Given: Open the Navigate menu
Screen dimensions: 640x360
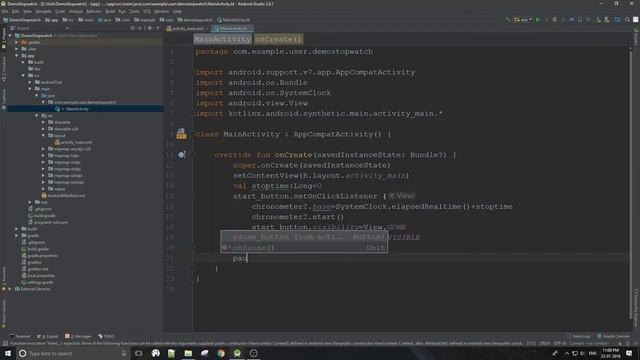Looking at the screenshot, I should click(x=43, y=11).
